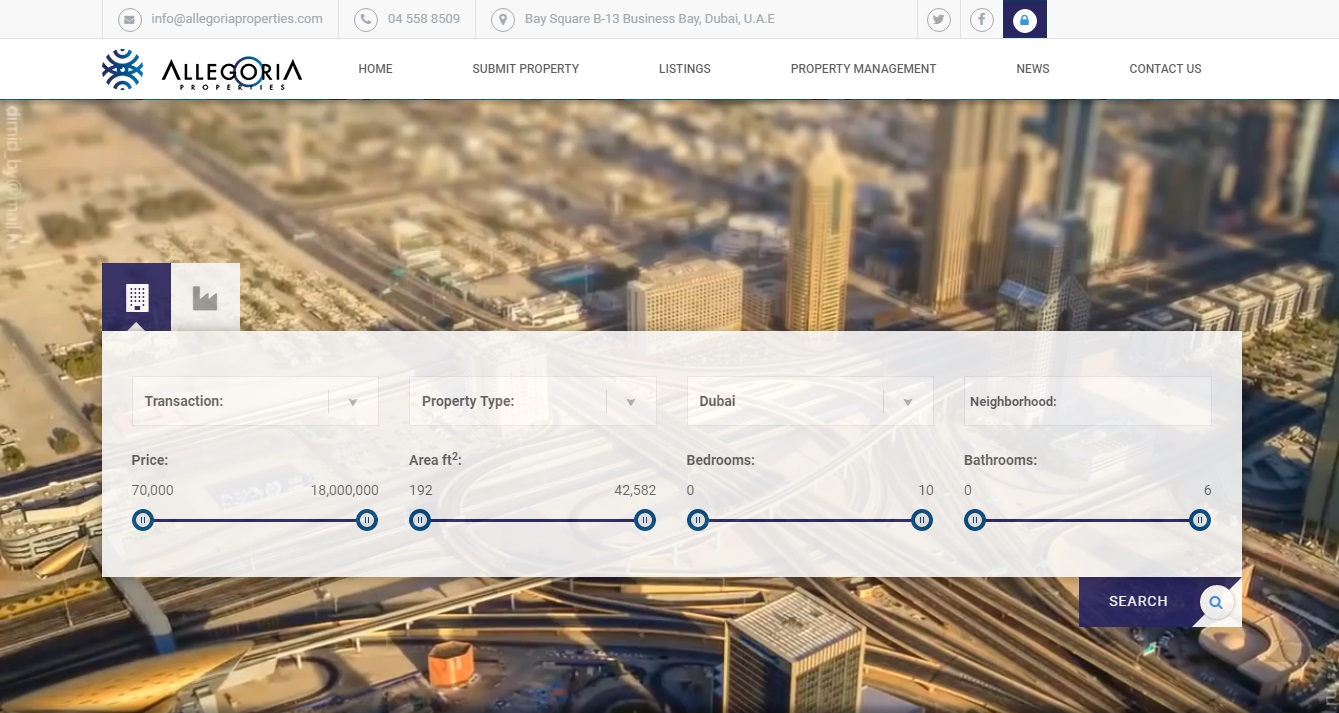Expand the Dubai city dropdown
The width and height of the screenshot is (1339, 713).
[809, 401]
